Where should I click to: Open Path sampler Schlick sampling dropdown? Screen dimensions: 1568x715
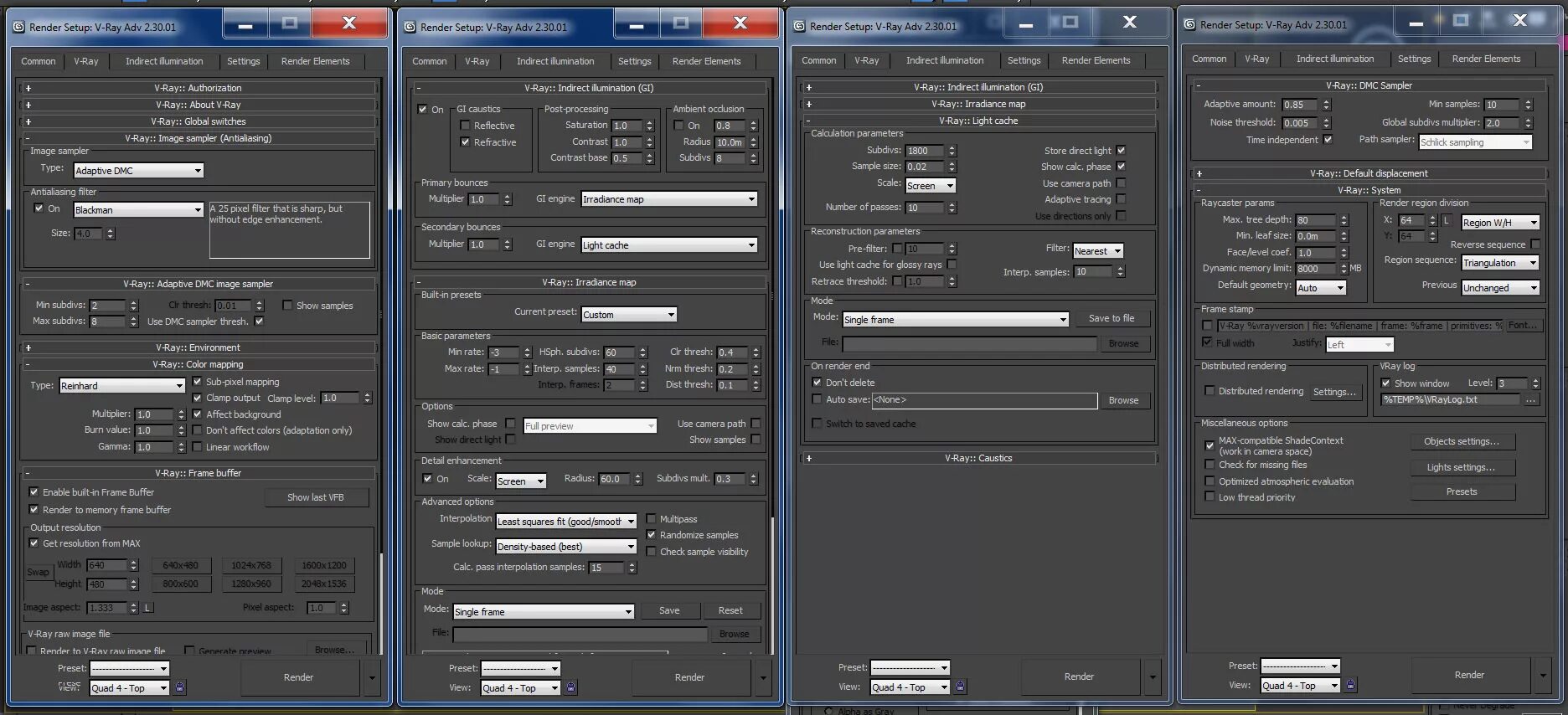pyautogui.click(x=1476, y=142)
